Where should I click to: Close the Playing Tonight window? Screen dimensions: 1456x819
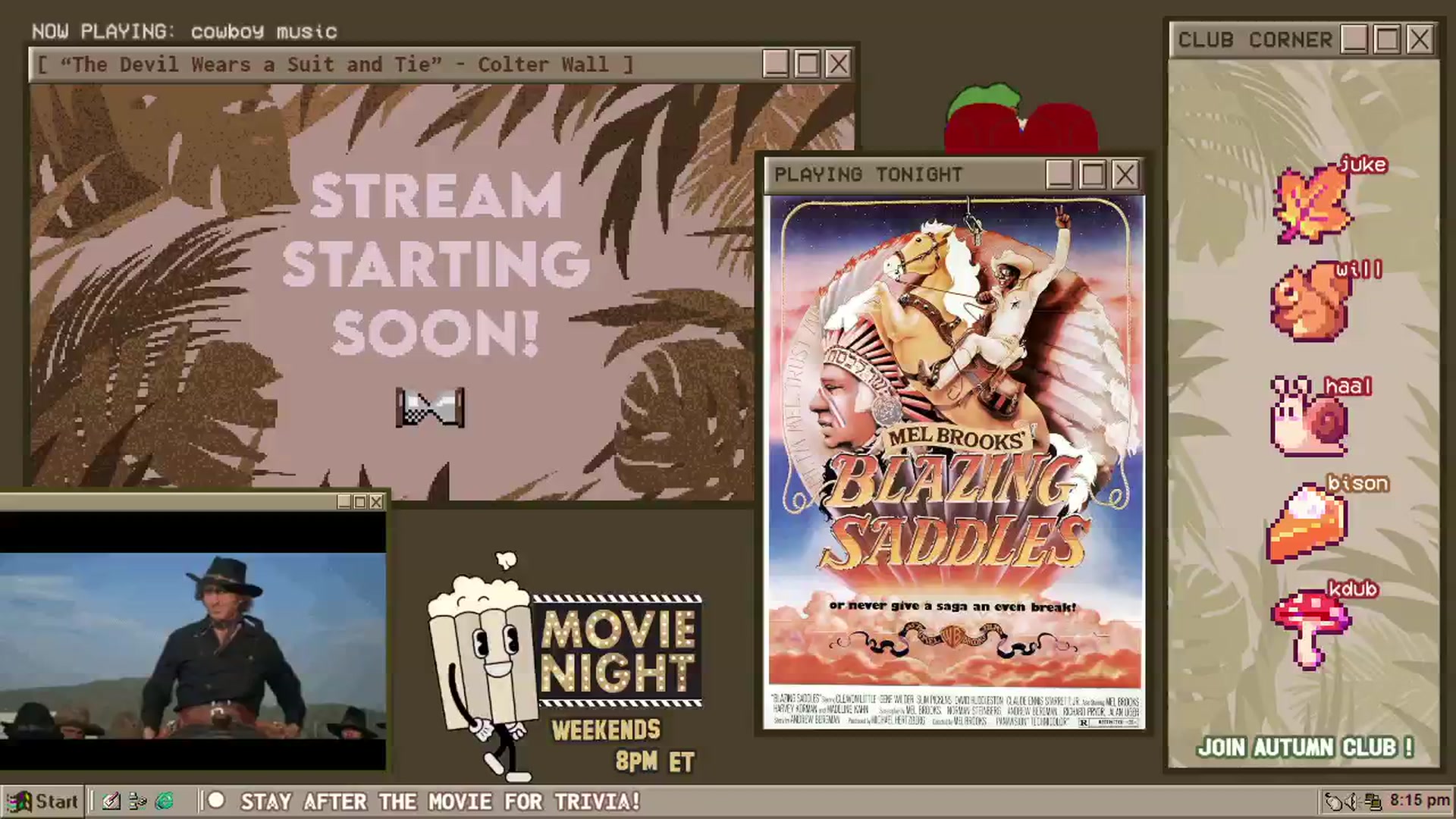[x=1125, y=175]
